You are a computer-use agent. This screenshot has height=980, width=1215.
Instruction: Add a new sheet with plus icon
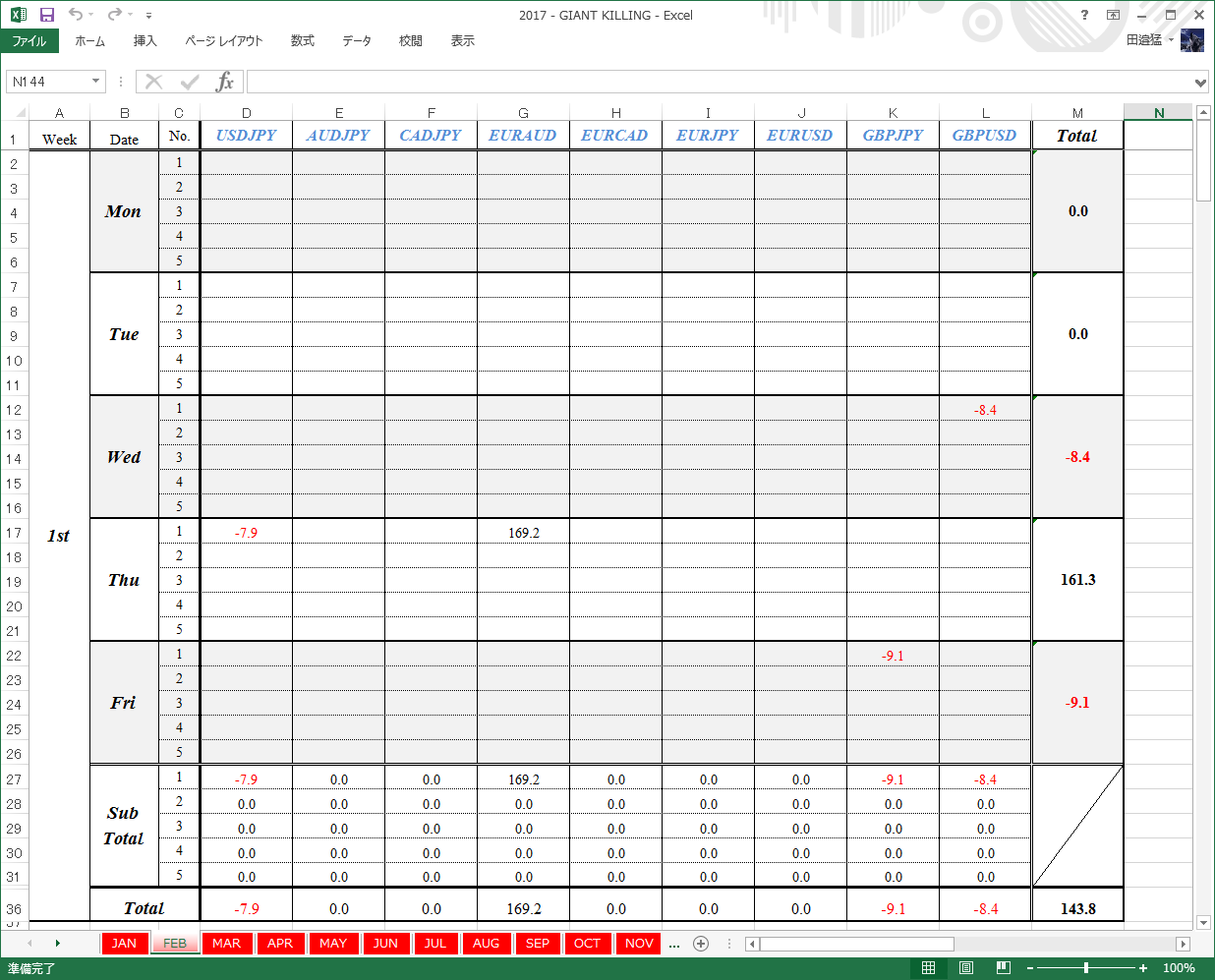[x=701, y=944]
